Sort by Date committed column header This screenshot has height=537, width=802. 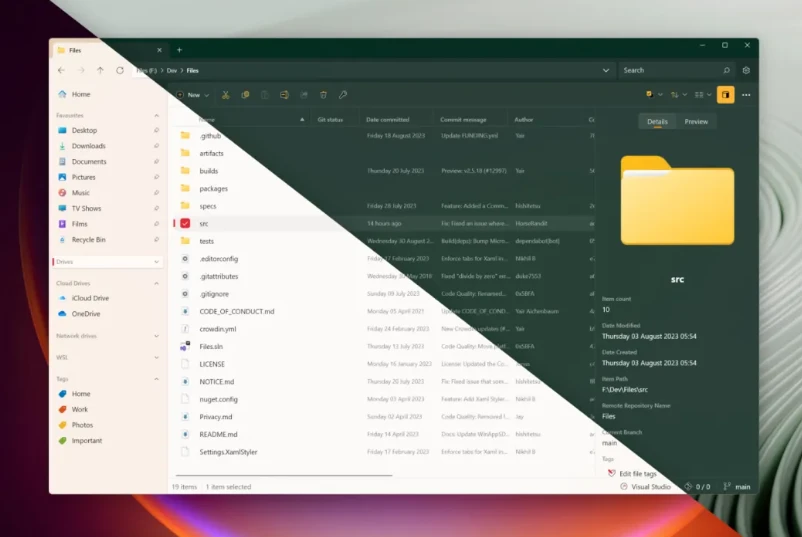pos(388,120)
